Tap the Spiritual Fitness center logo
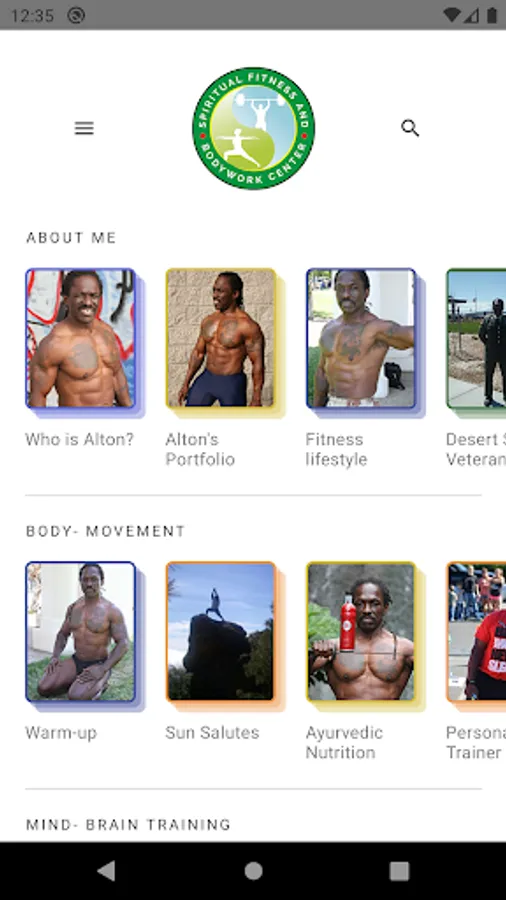 253,128
